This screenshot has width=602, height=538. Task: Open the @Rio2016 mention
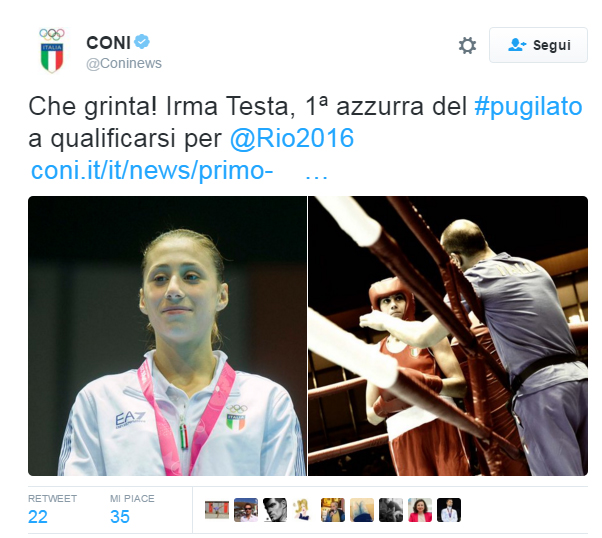click(x=292, y=138)
